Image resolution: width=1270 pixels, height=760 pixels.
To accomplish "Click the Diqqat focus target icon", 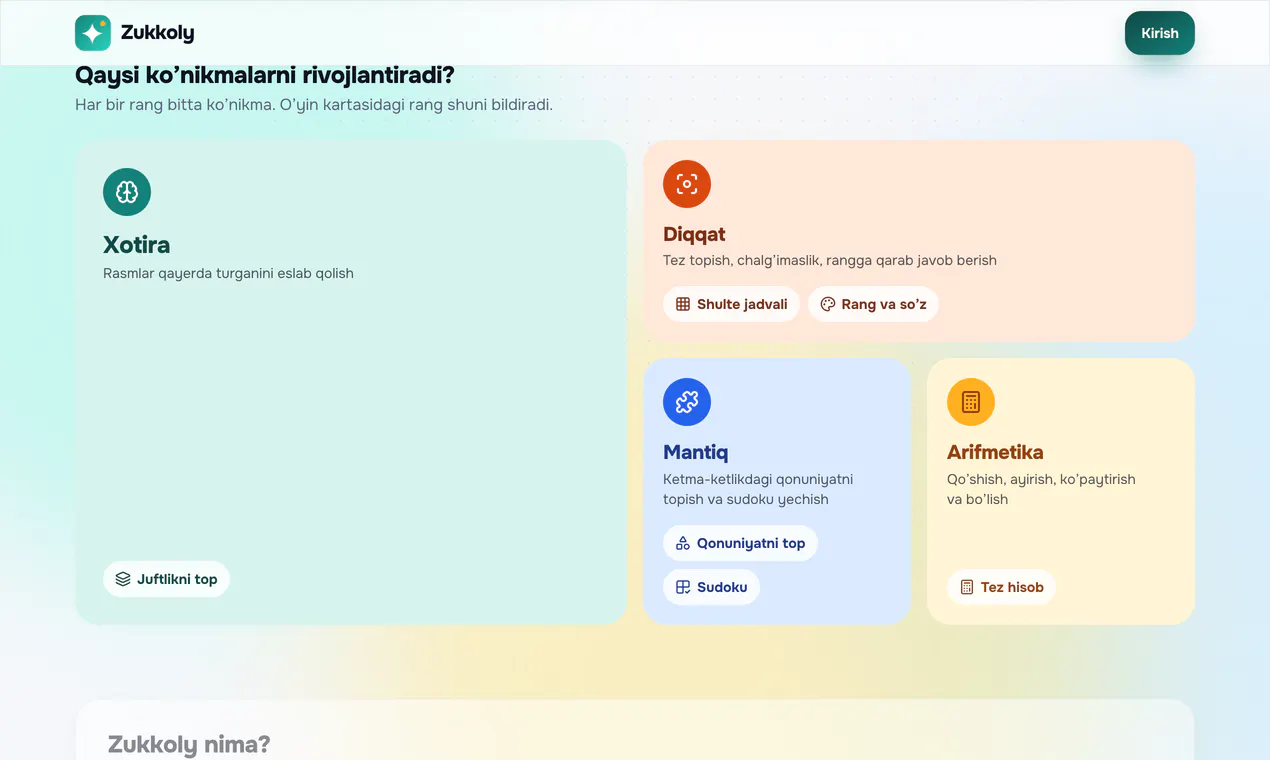I will click(x=687, y=184).
